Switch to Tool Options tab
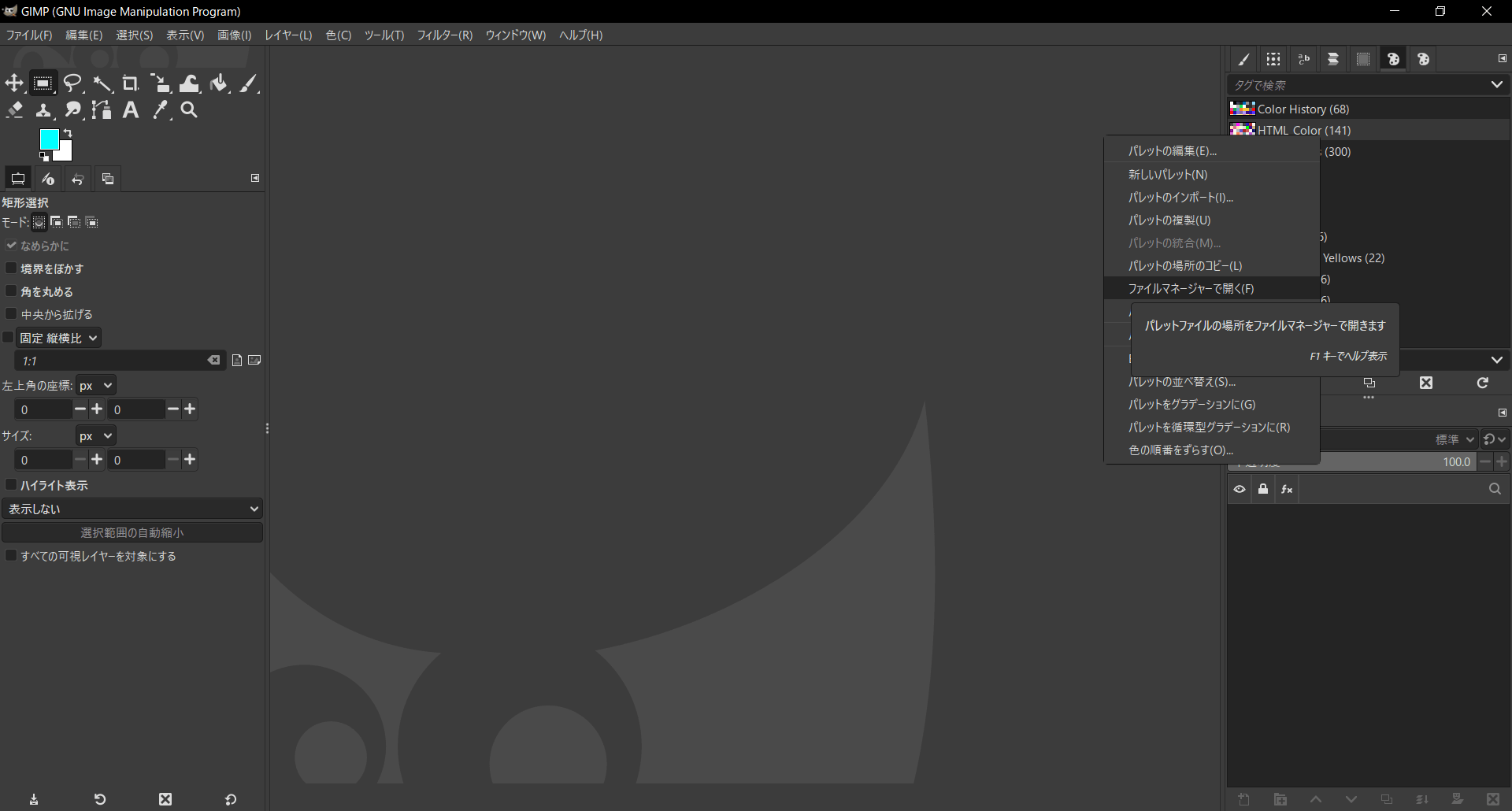This screenshot has width=1512, height=811. tap(17, 179)
